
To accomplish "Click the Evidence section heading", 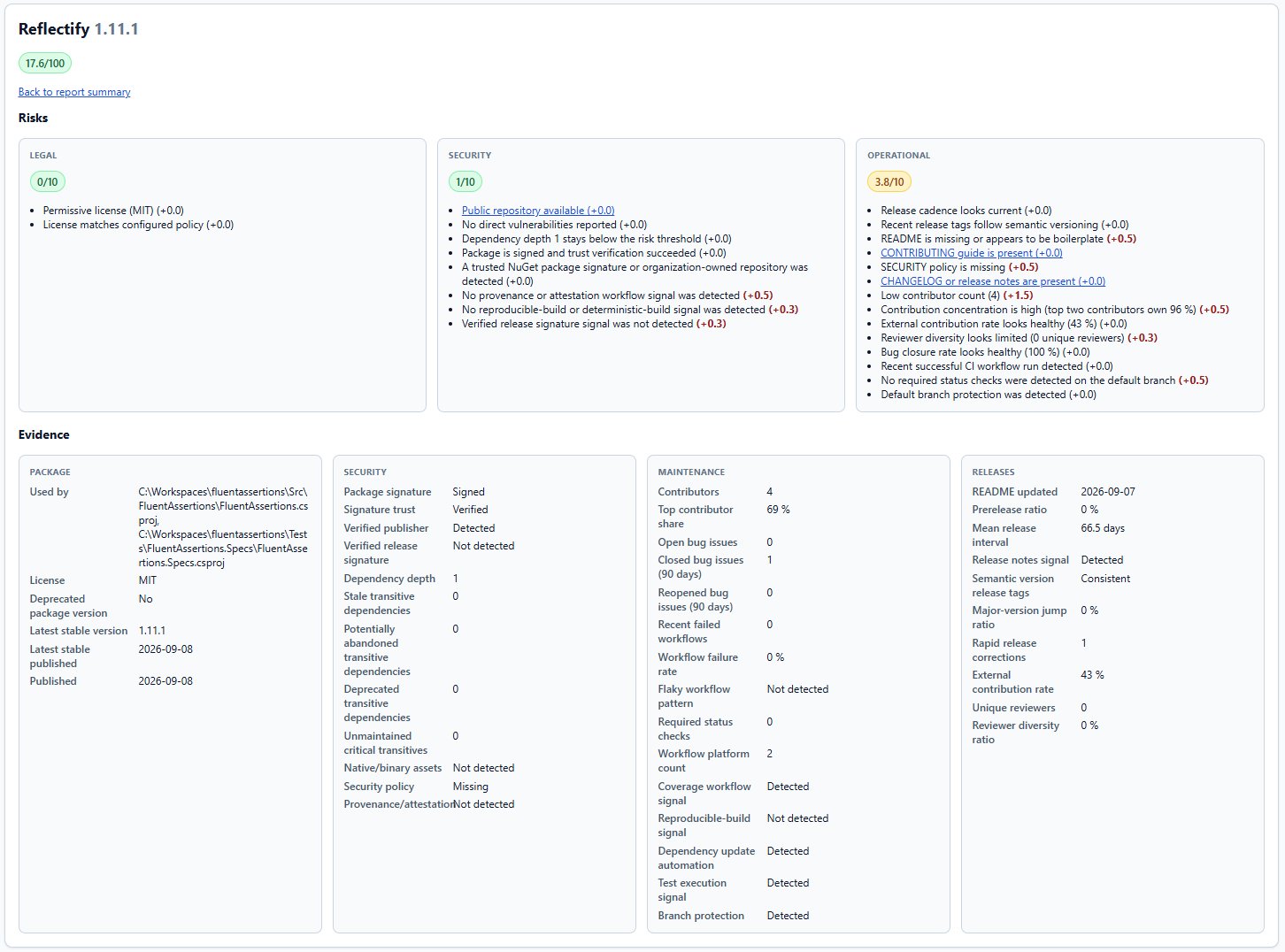I will click(44, 434).
